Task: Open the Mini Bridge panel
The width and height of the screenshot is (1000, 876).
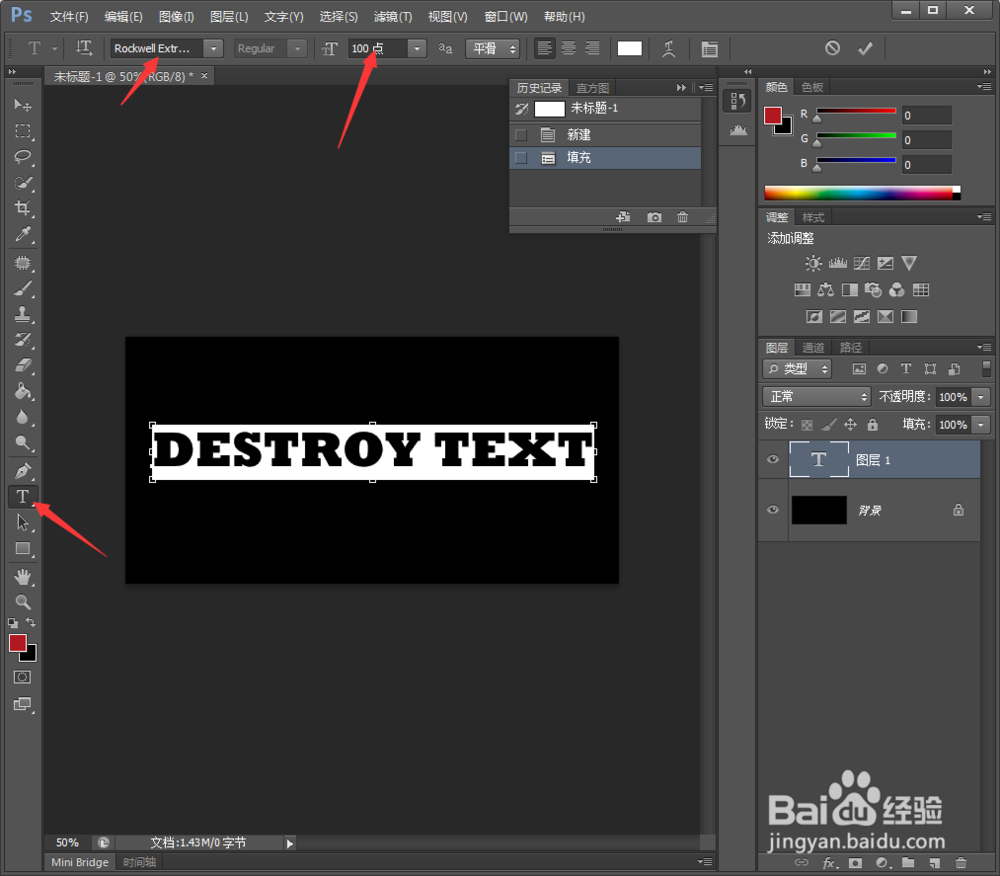Action: point(80,862)
